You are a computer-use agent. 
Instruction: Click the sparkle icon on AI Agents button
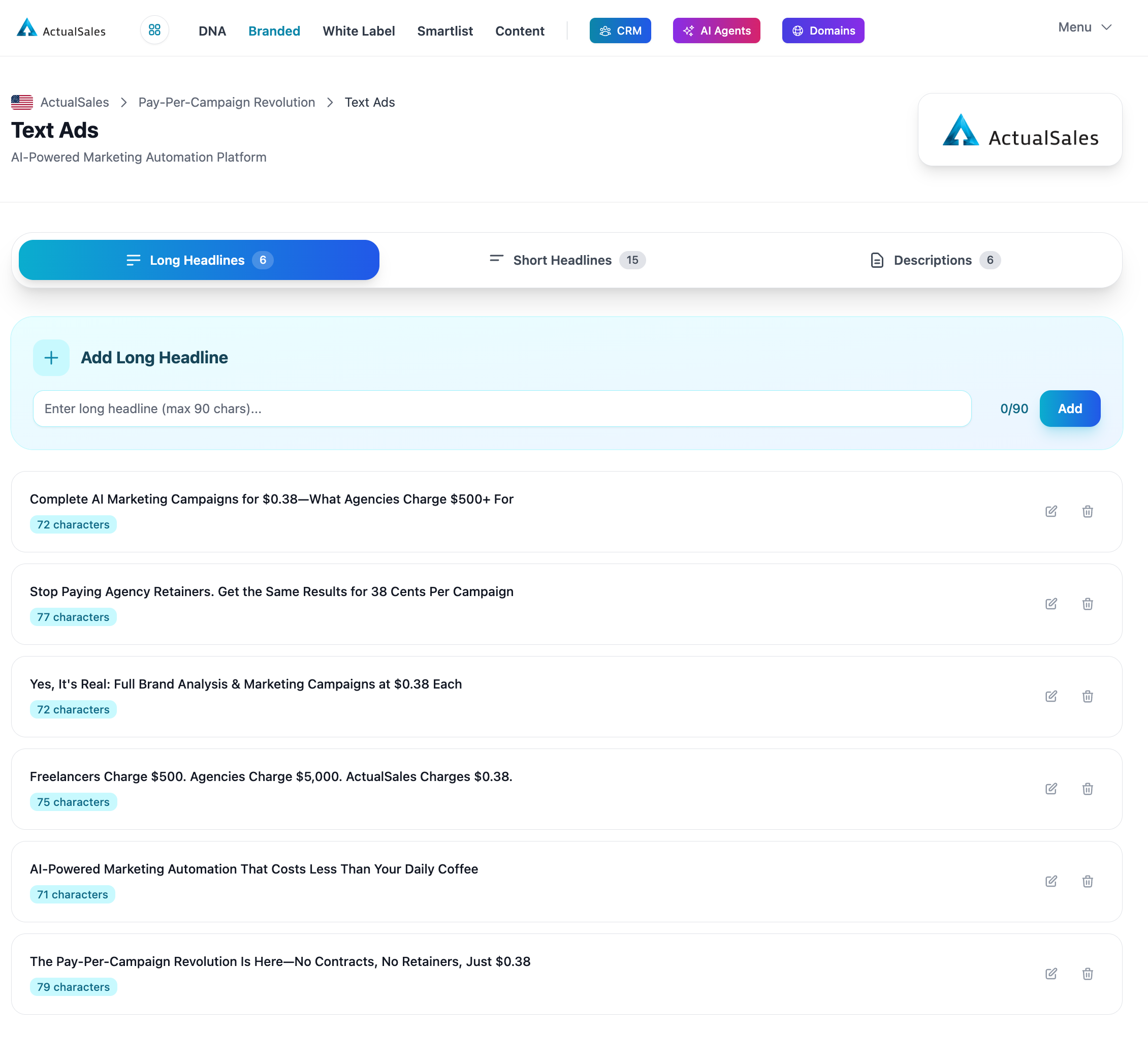[x=688, y=31]
